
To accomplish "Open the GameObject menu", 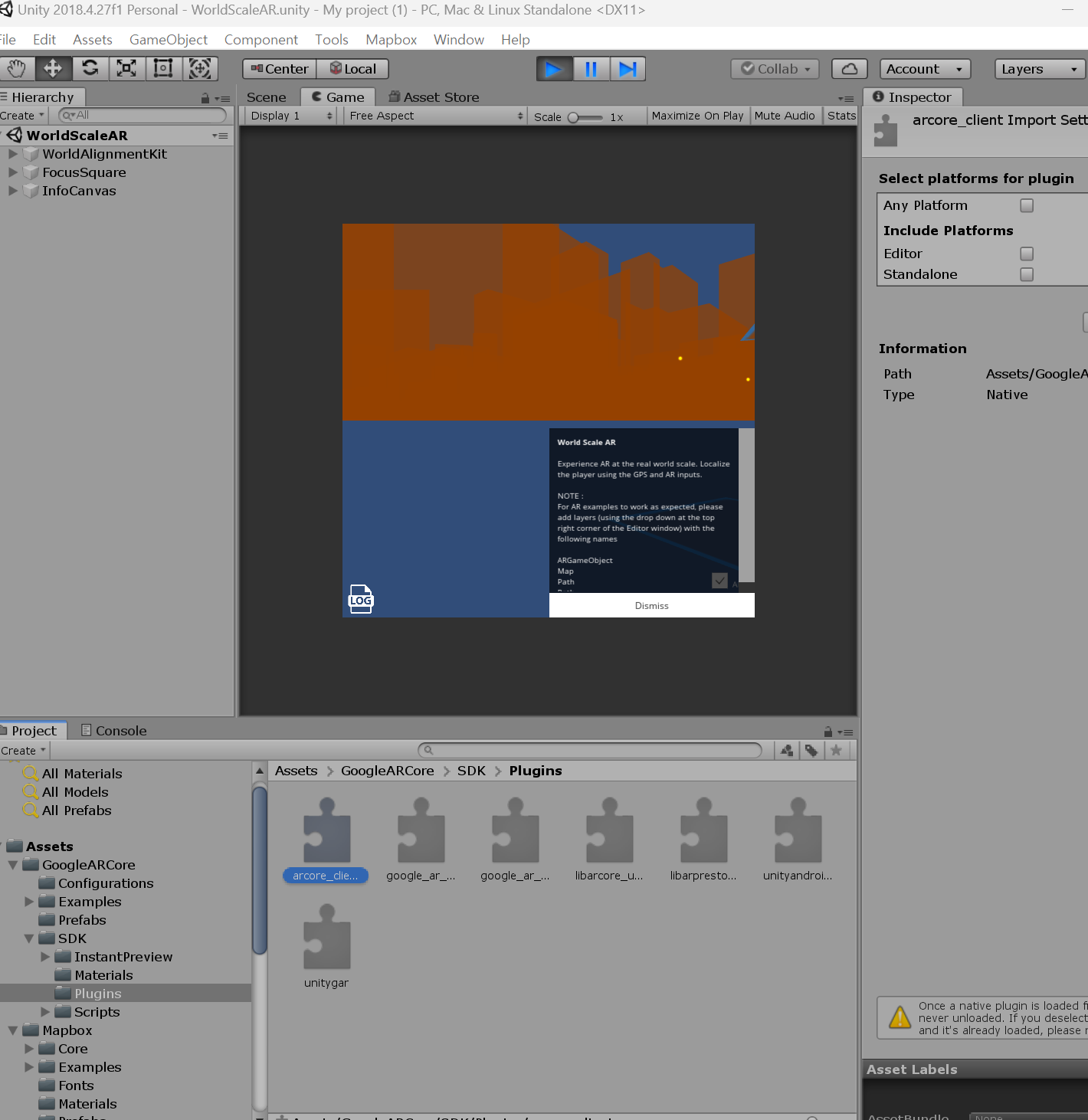I will coord(169,40).
